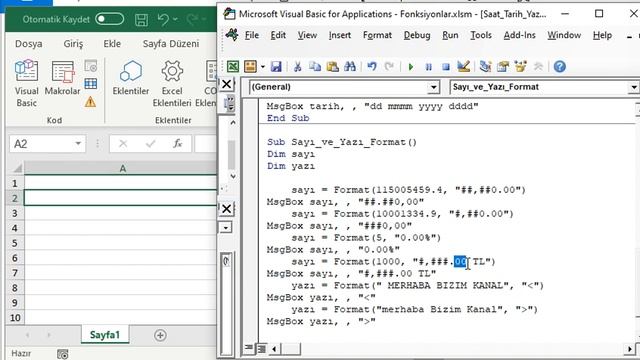
Task: Select Dosya tab in Excel
Action: pos(29,44)
